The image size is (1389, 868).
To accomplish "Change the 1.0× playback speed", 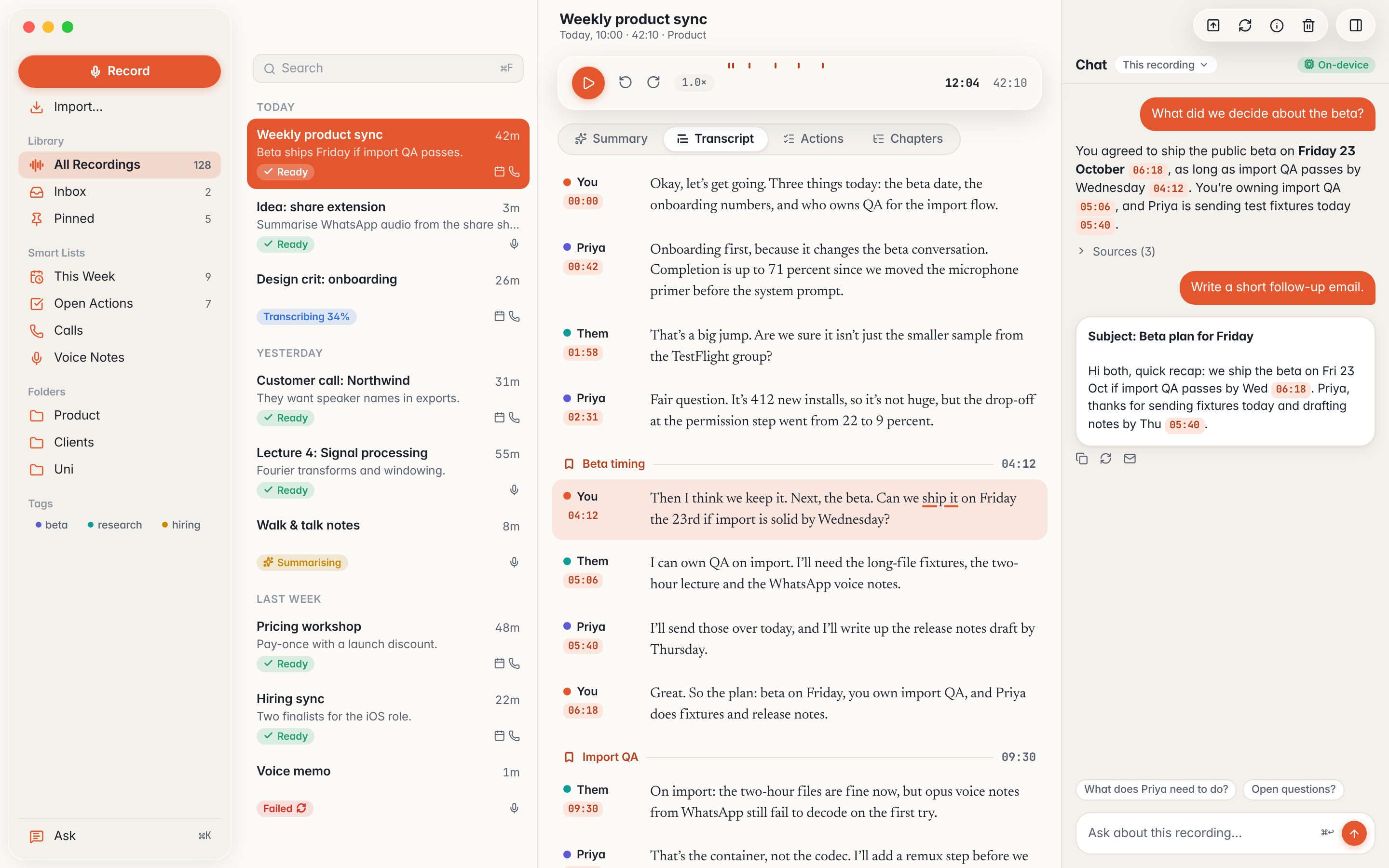I will pyautogui.click(x=694, y=82).
